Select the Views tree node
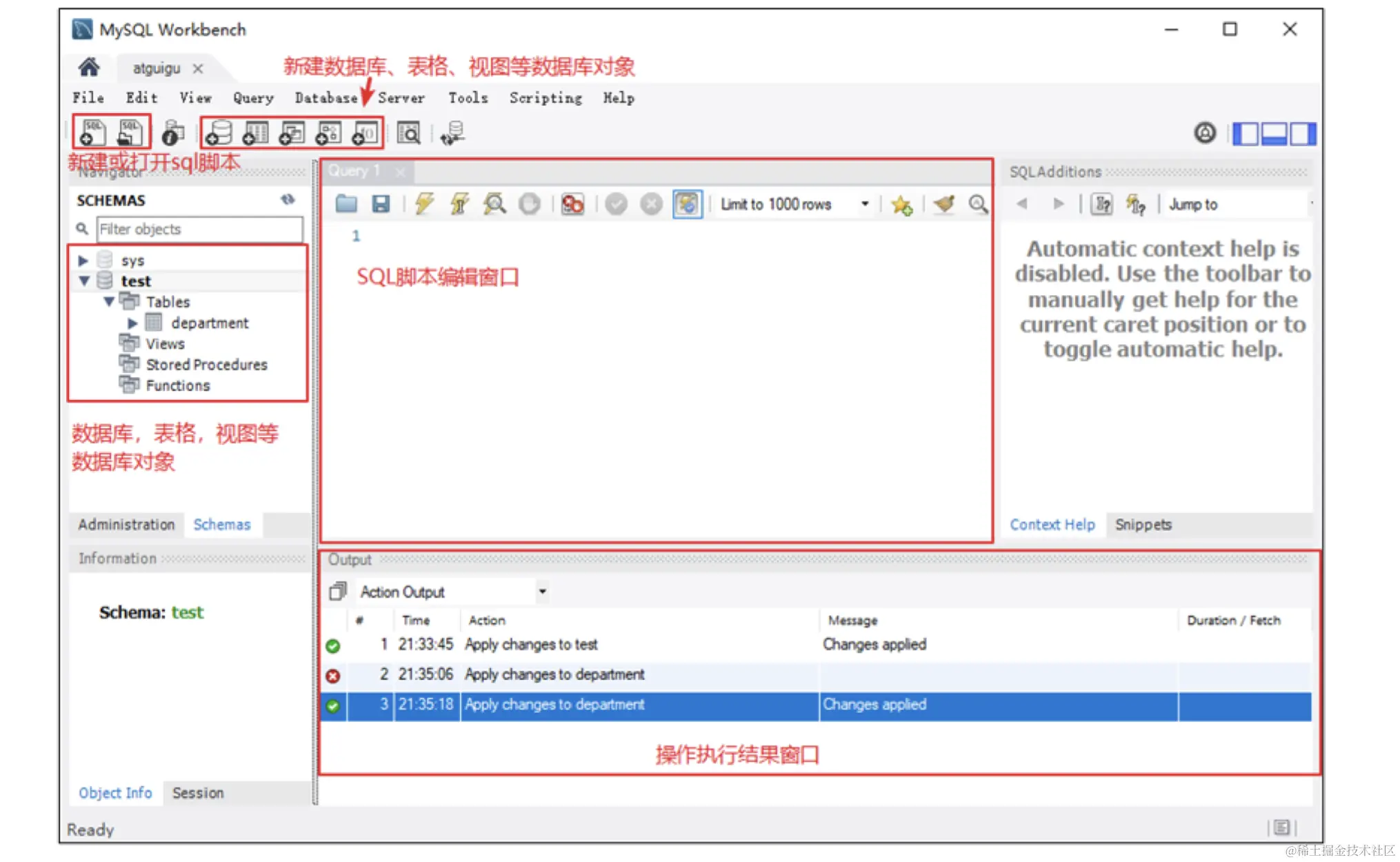Image resolution: width=1400 pixels, height=862 pixels. tap(165, 343)
